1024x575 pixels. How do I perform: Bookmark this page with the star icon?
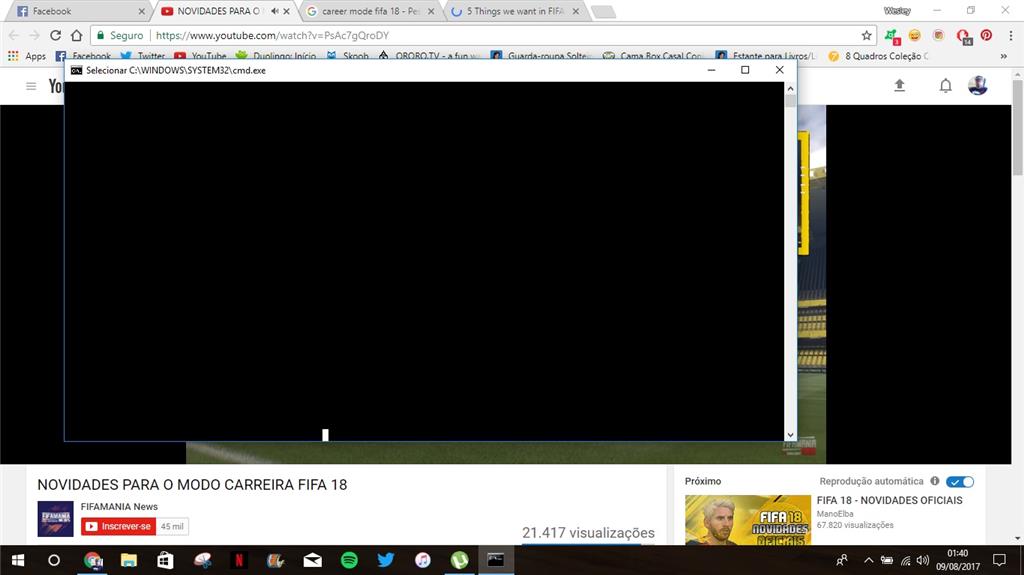(x=866, y=35)
